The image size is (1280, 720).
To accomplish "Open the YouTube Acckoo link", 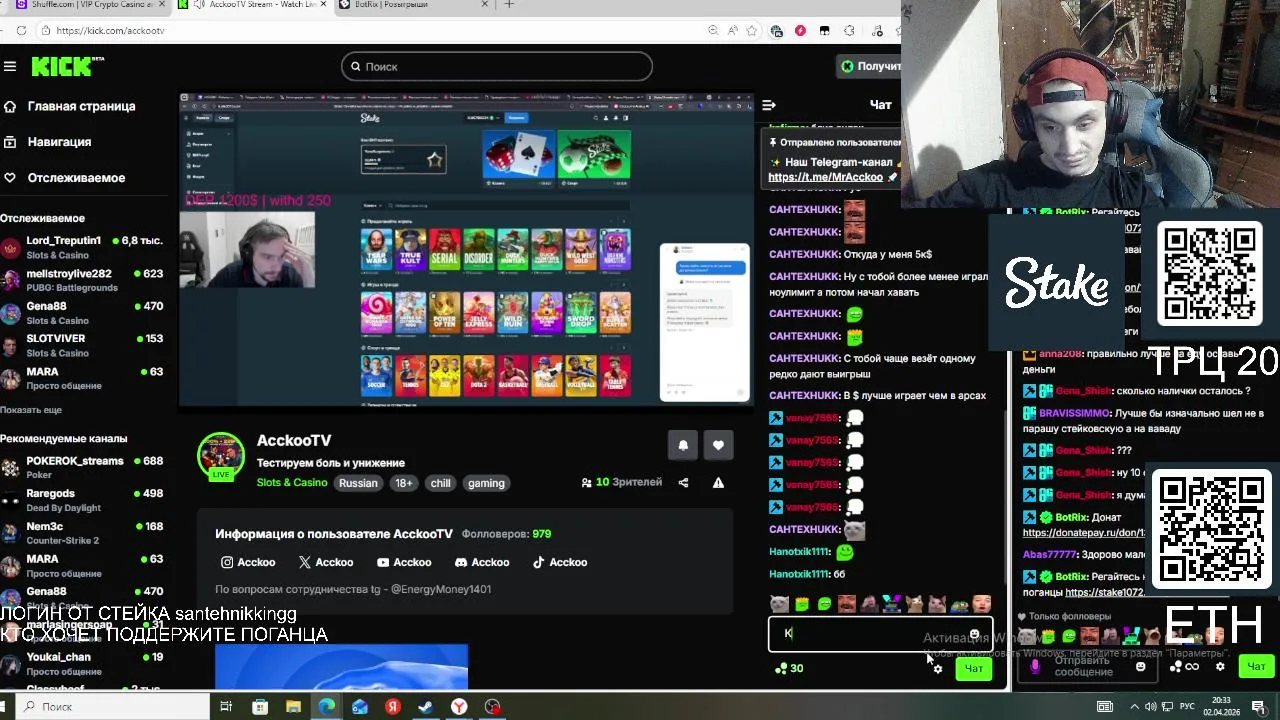I will point(404,562).
